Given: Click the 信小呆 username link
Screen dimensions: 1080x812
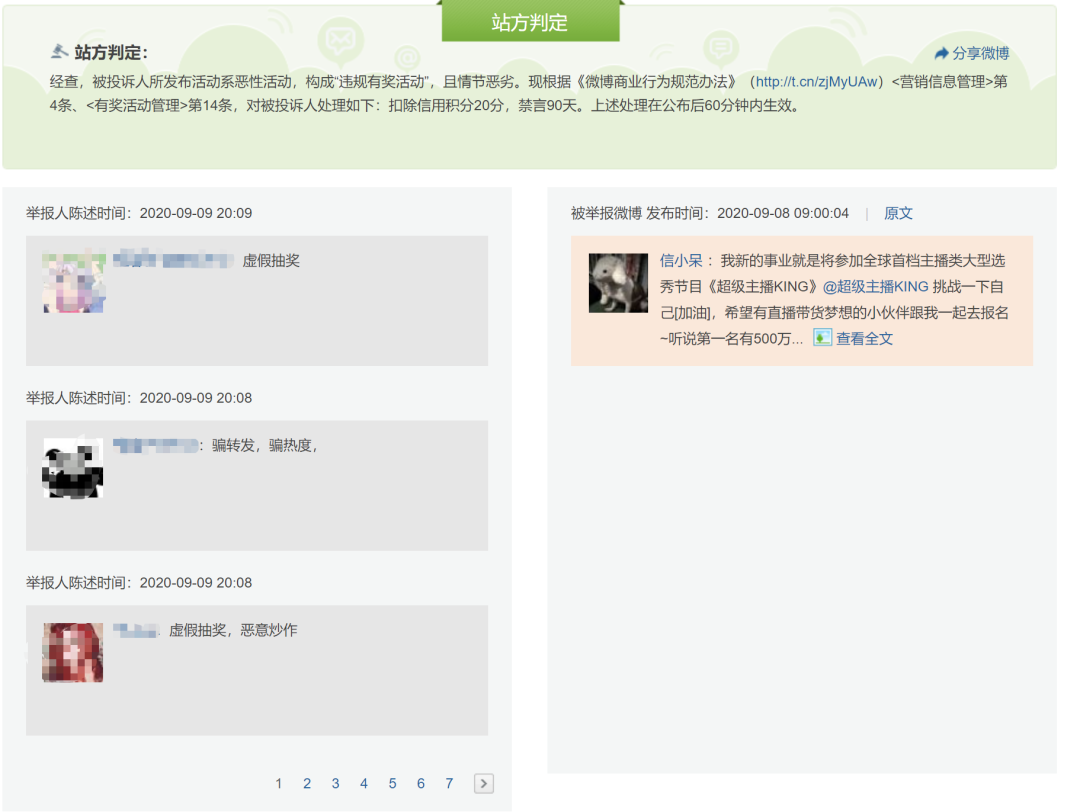Looking at the screenshot, I should [x=681, y=261].
